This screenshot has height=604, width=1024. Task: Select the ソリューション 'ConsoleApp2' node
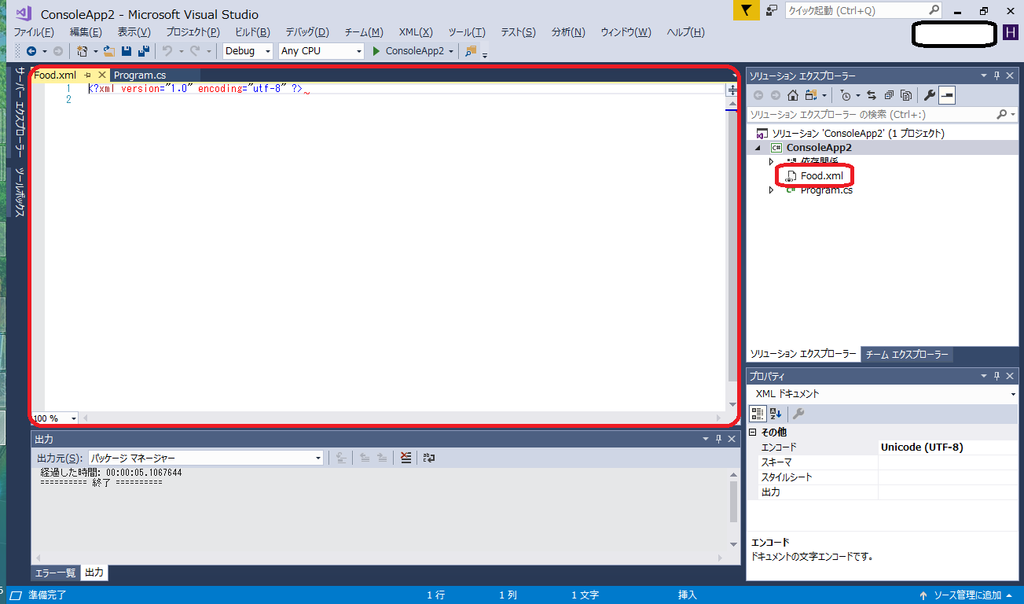coord(850,133)
